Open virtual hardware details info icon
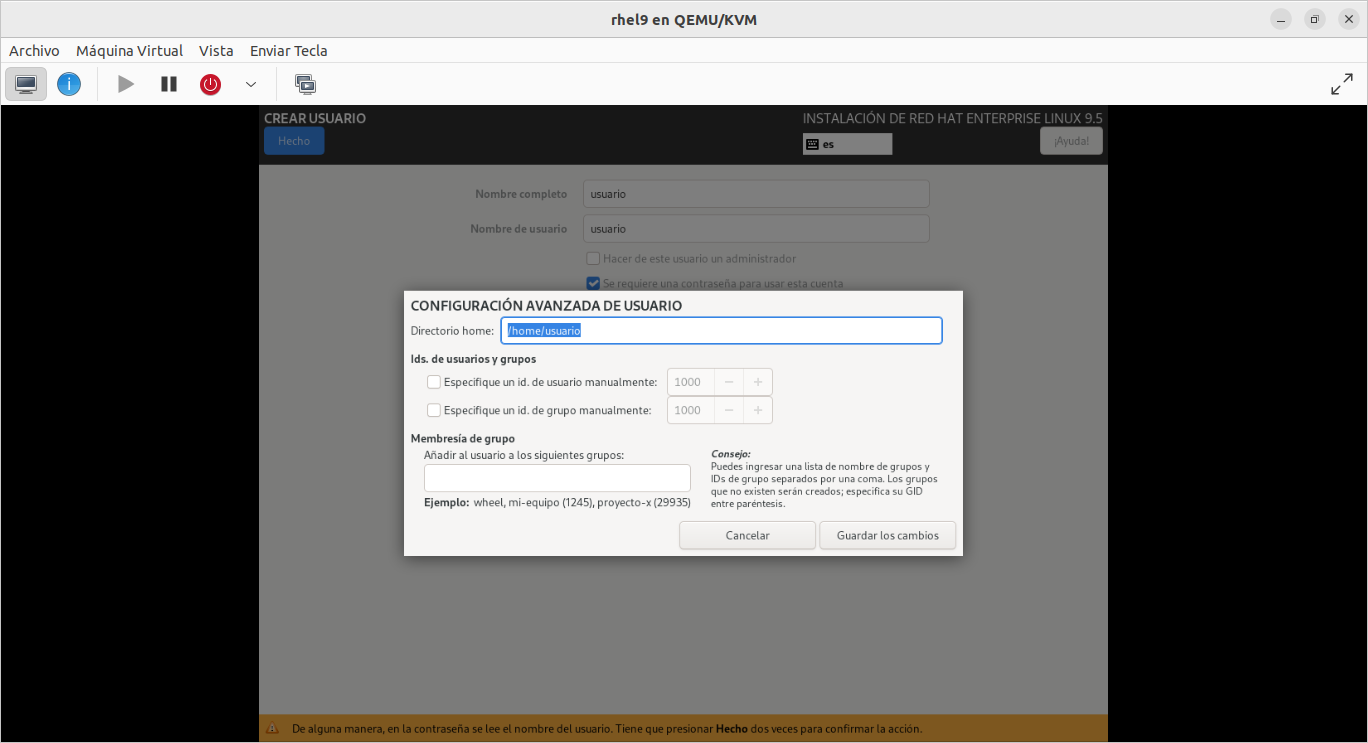 pos(69,84)
